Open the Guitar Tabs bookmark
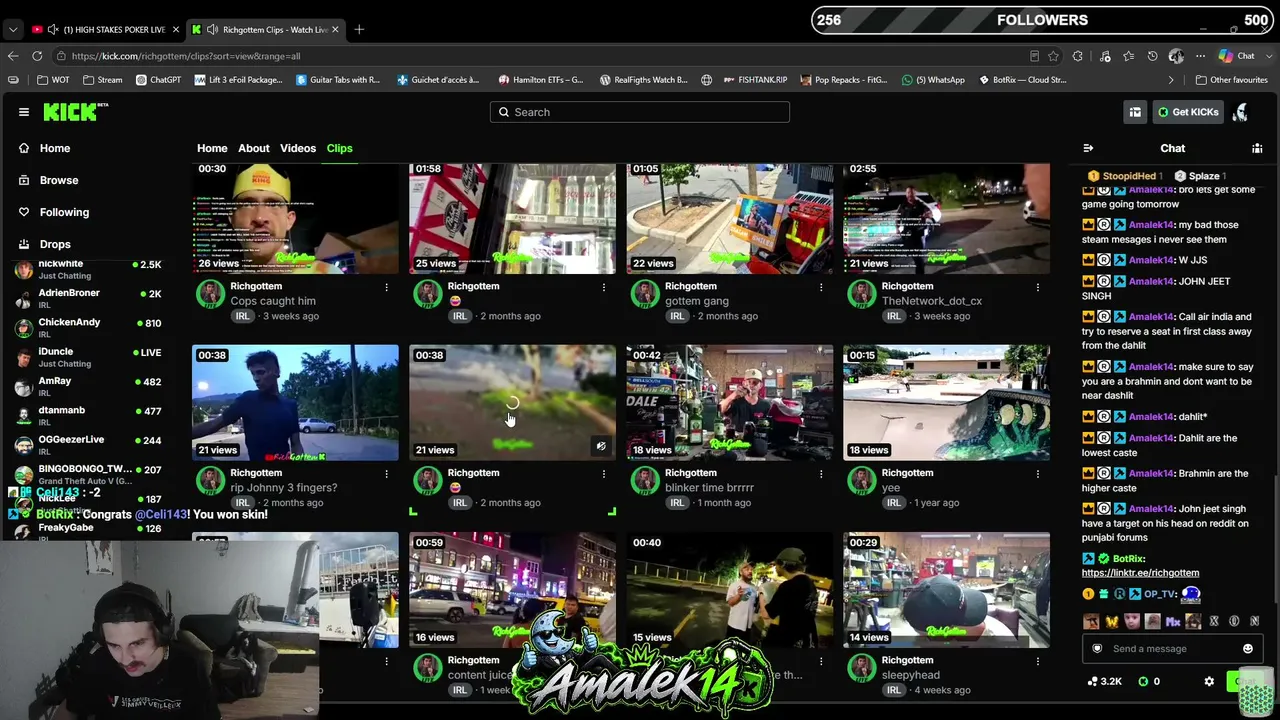Screen dimensions: 1280x720 [x=338, y=80]
